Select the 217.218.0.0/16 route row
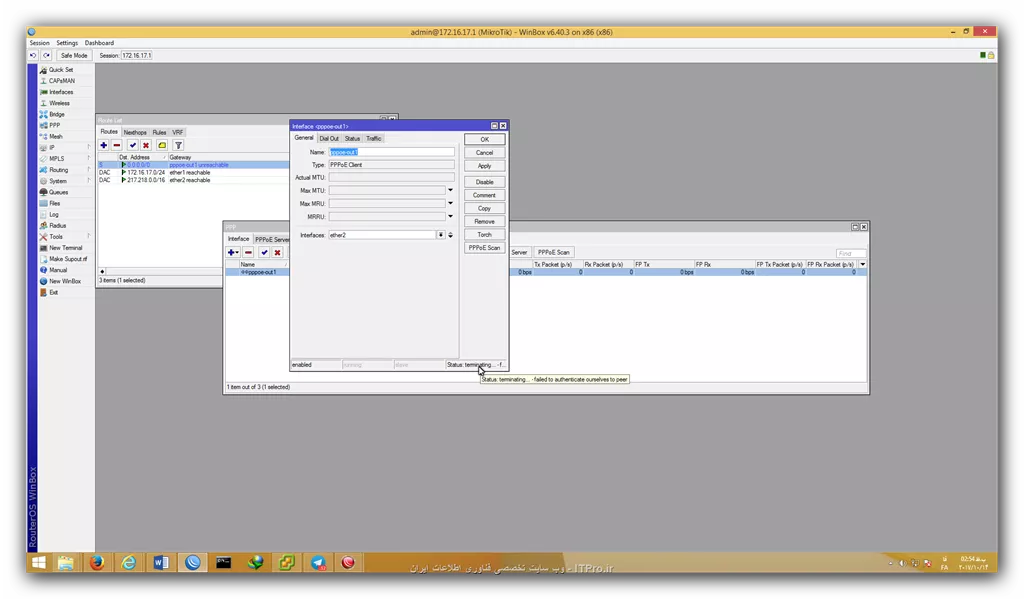 193,180
